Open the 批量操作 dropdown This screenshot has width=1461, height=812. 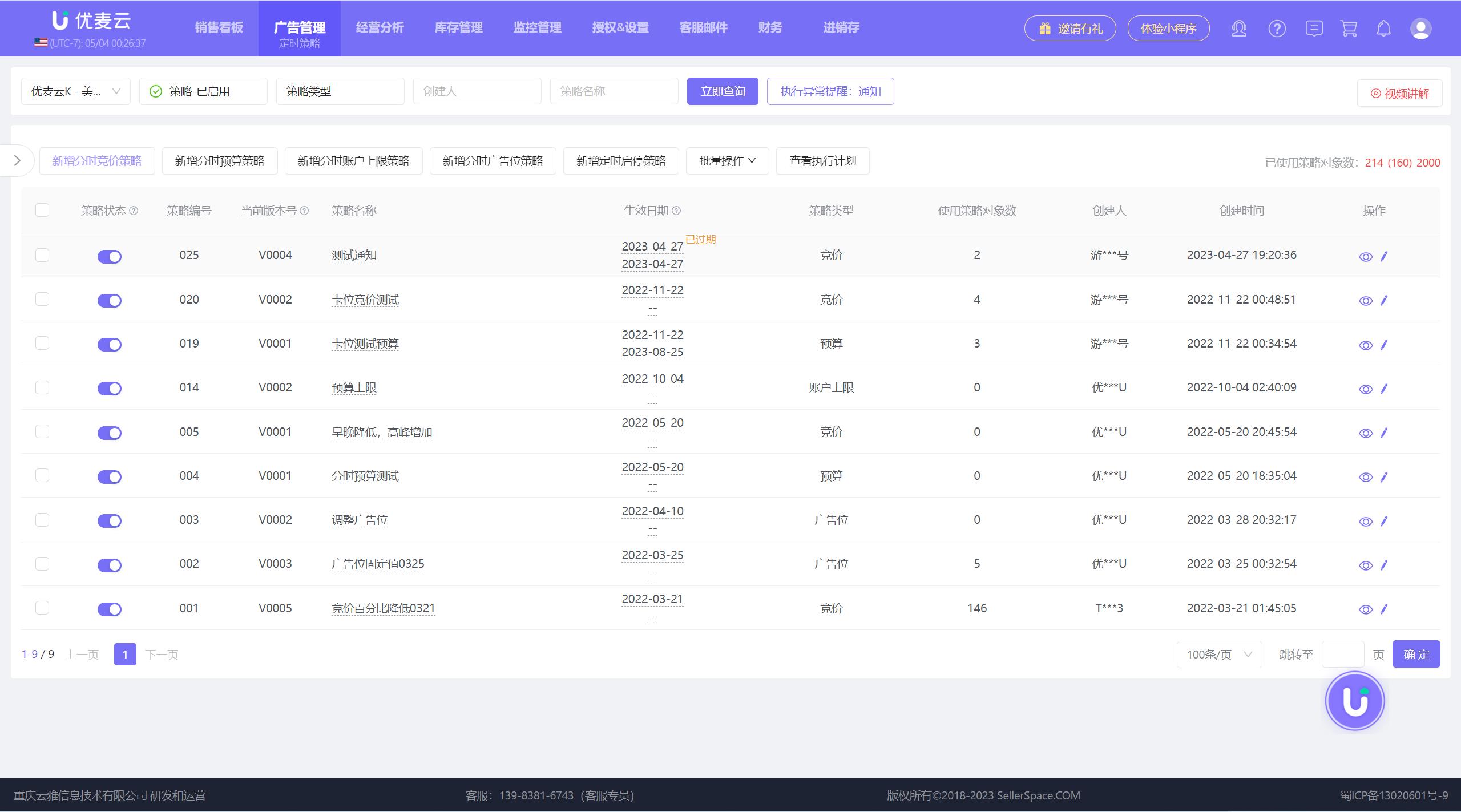(727, 161)
